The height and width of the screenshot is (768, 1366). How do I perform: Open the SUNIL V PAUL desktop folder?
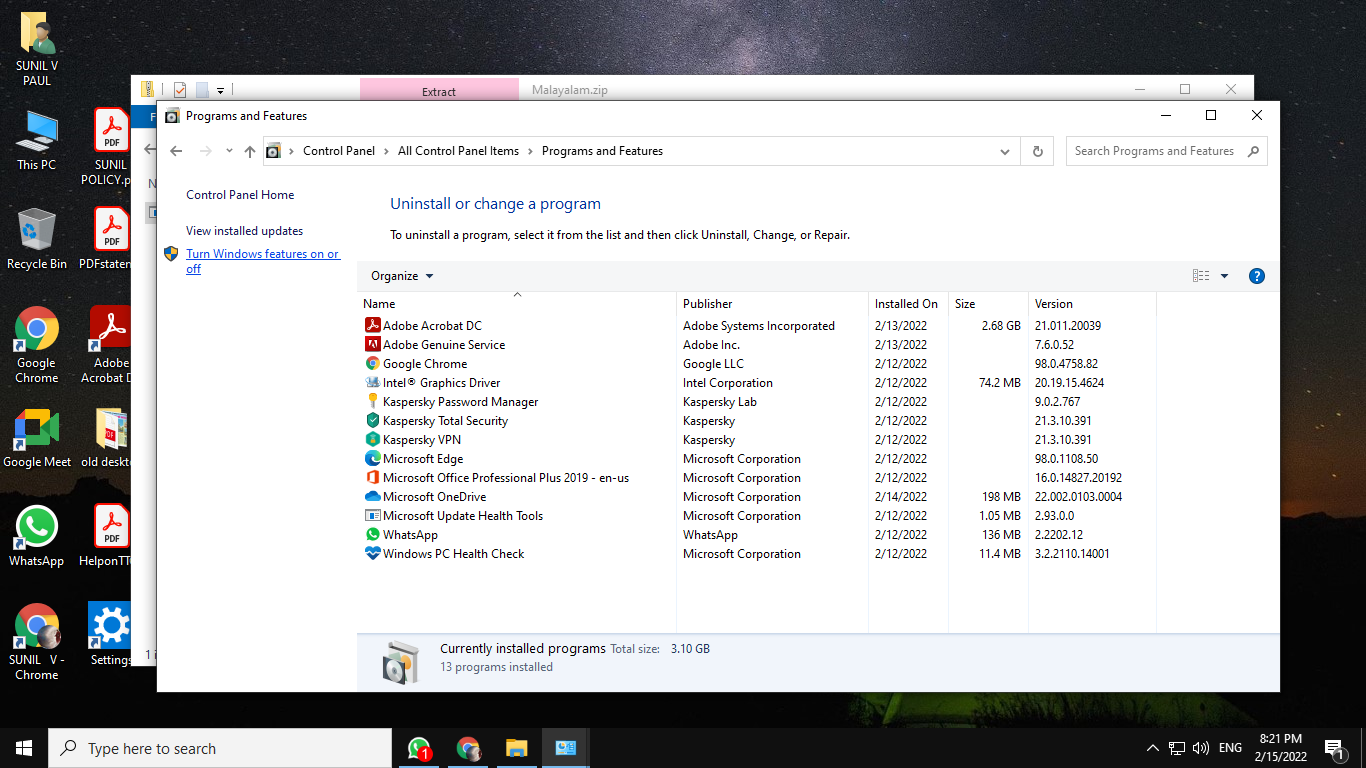pyautogui.click(x=37, y=49)
